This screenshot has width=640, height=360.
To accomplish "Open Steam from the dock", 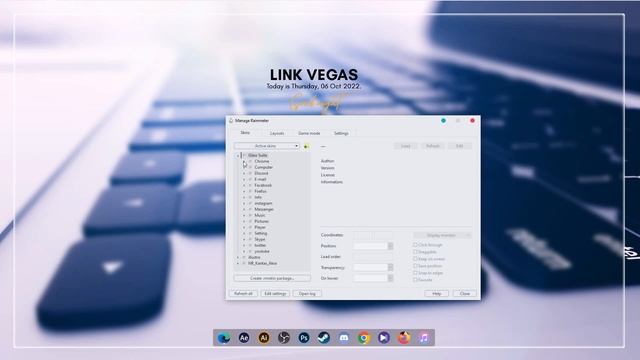I will (x=324, y=338).
